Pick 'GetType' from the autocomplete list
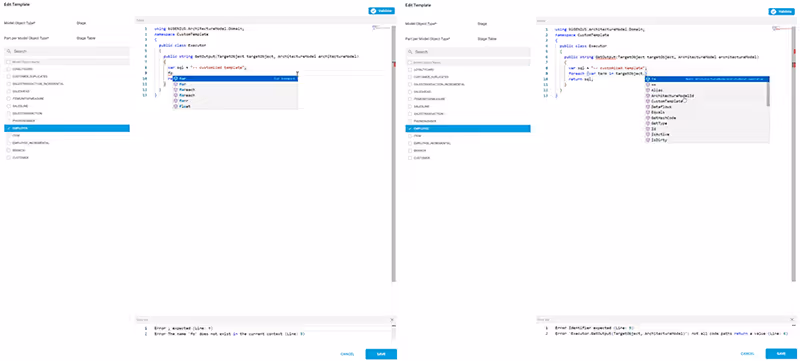The width and height of the screenshot is (800, 361). (x=706, y=123)
